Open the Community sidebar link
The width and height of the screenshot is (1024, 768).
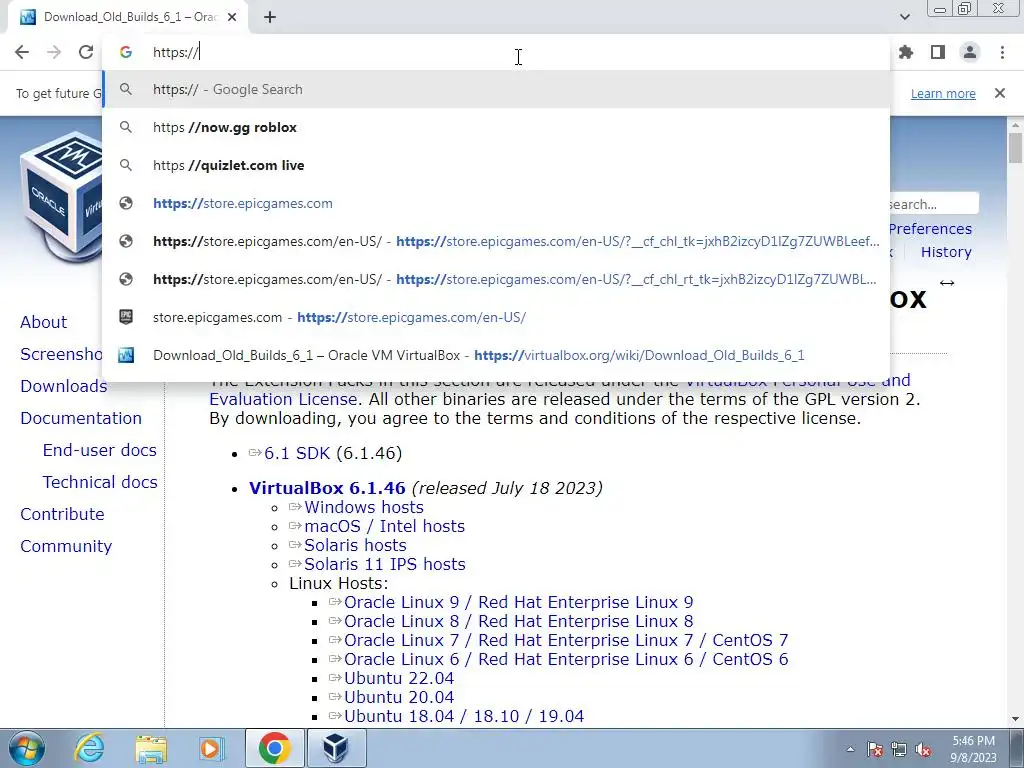pyautogui.click(x=66, y=546)
